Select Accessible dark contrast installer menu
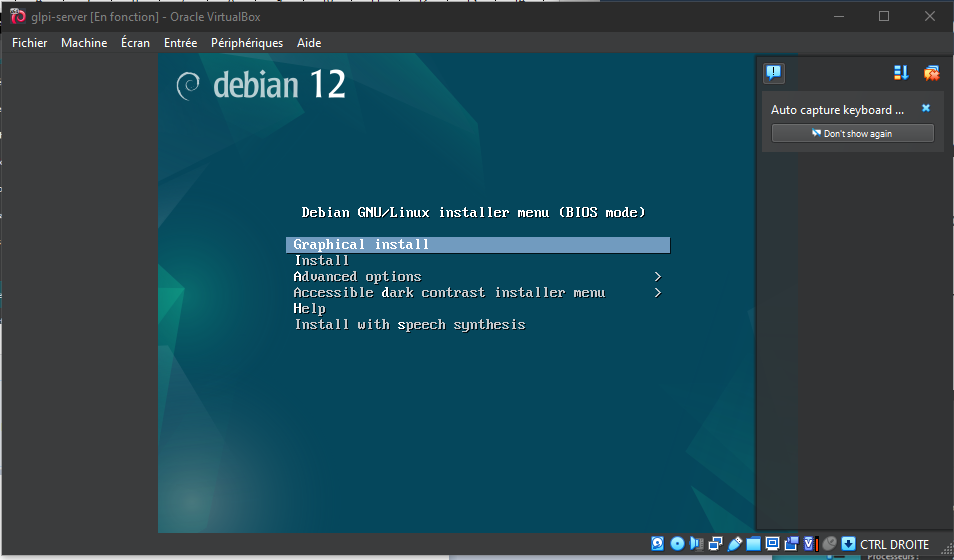Image resolution: width=954 pixels, height=560 pixels. 449,292
